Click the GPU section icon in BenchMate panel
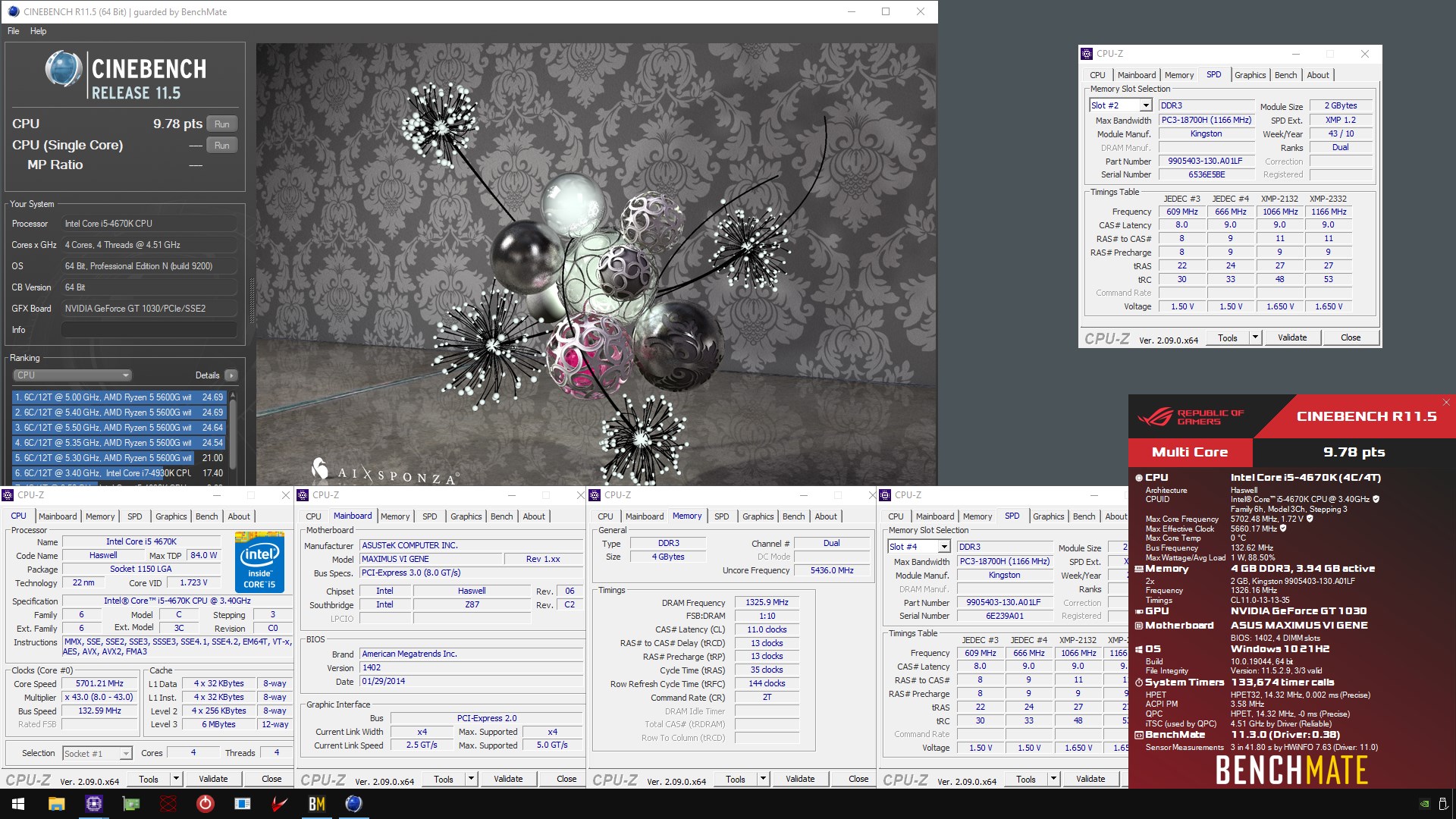 (1138, 611)
